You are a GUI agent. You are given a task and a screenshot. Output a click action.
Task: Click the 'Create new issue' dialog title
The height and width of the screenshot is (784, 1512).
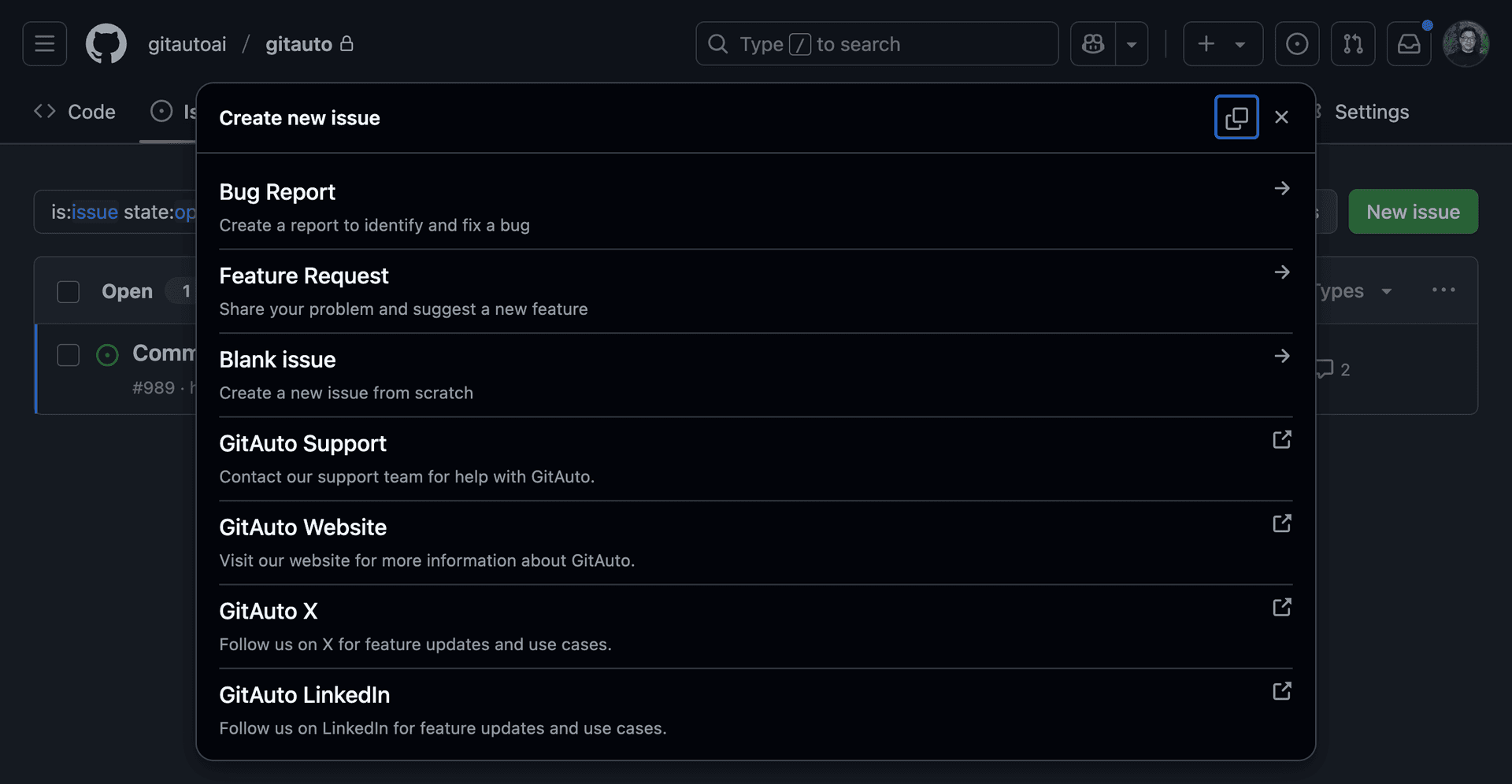299,118
